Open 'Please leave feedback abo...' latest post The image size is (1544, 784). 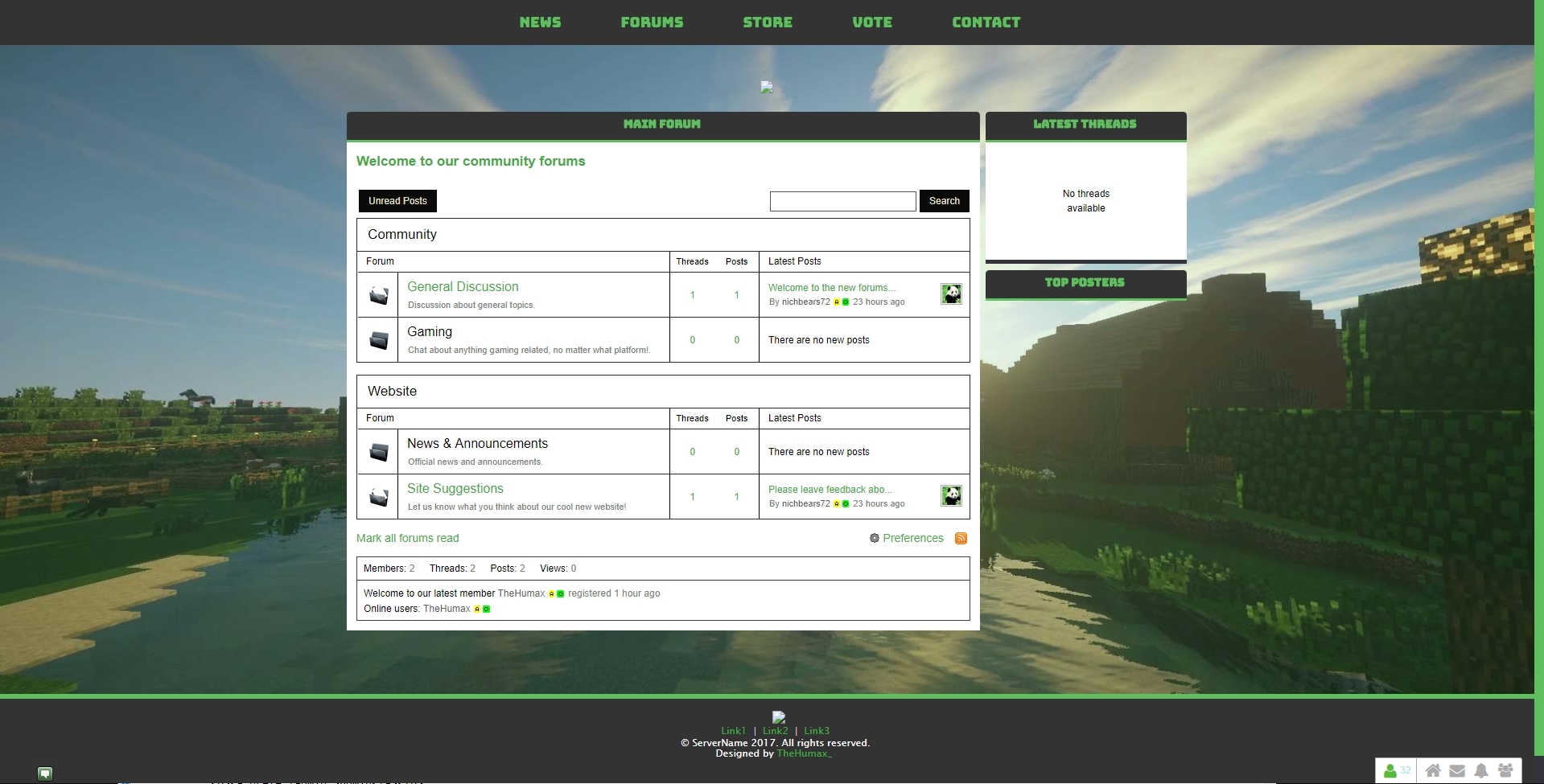coord(830,489)
